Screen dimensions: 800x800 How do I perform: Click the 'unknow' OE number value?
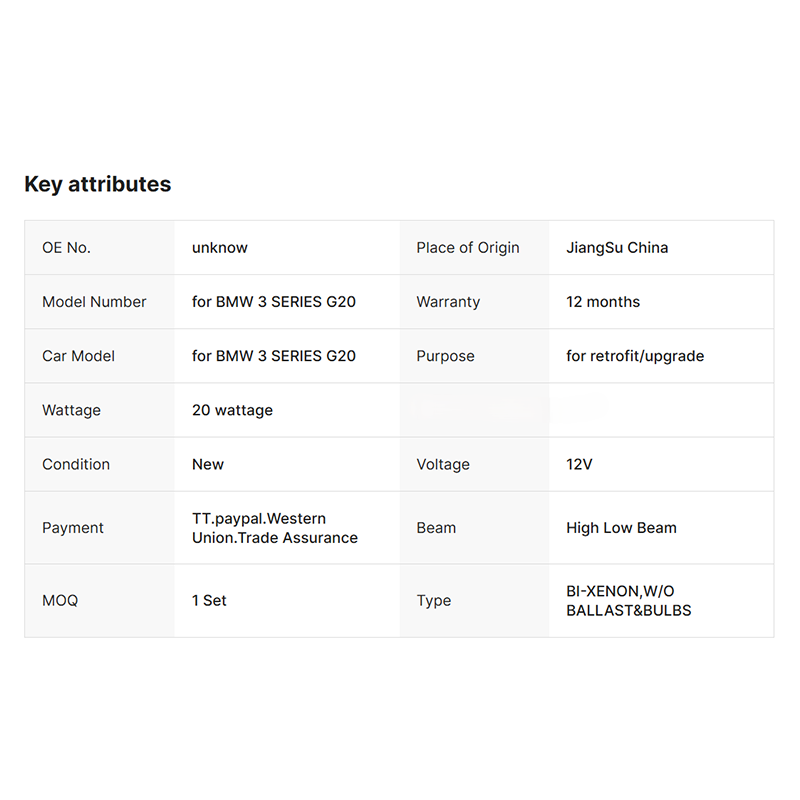[x=220, y=248]
